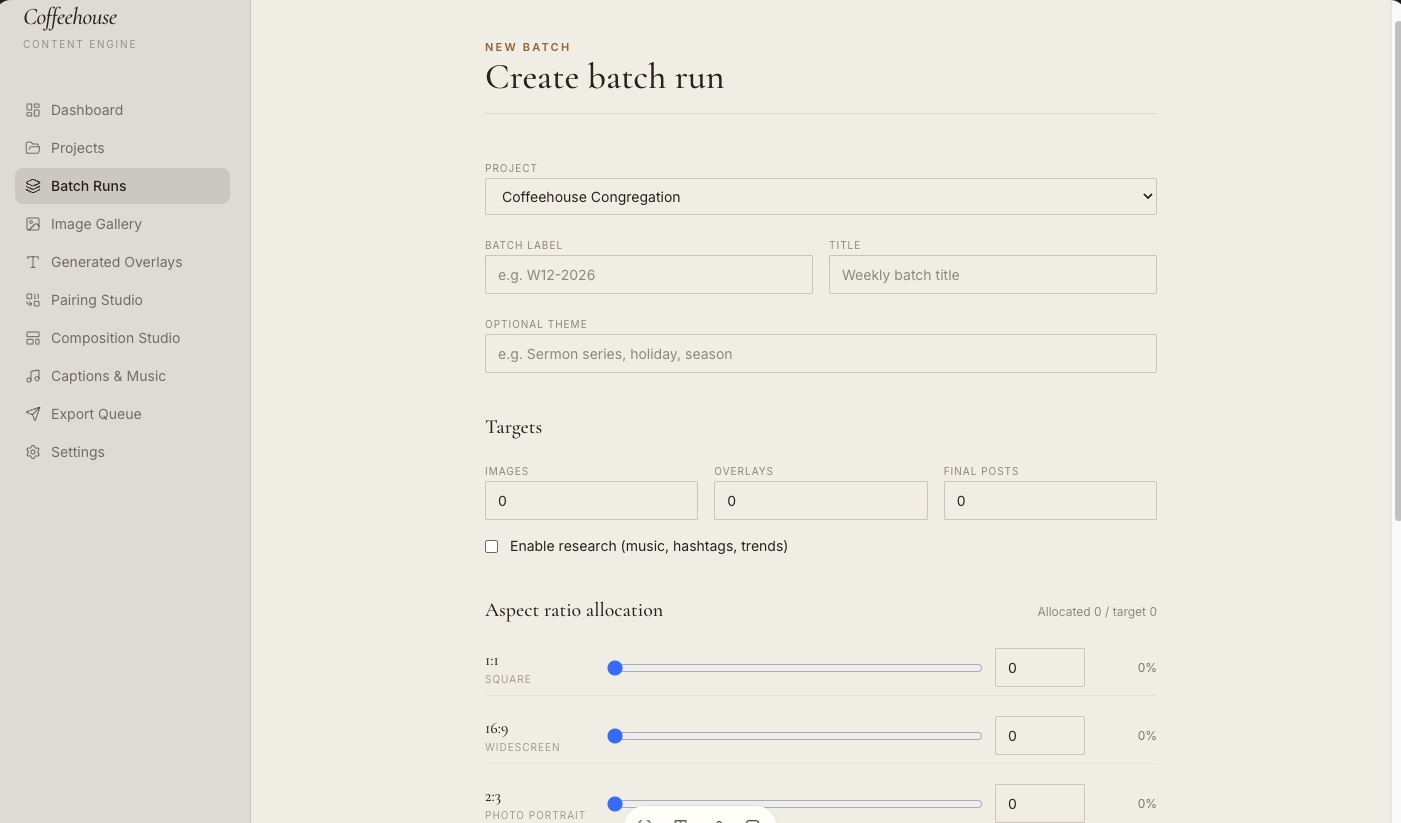Screen dimensions: 1401x823
Task: Click the Generated Overlays text icon
Action: click(33, 262)
